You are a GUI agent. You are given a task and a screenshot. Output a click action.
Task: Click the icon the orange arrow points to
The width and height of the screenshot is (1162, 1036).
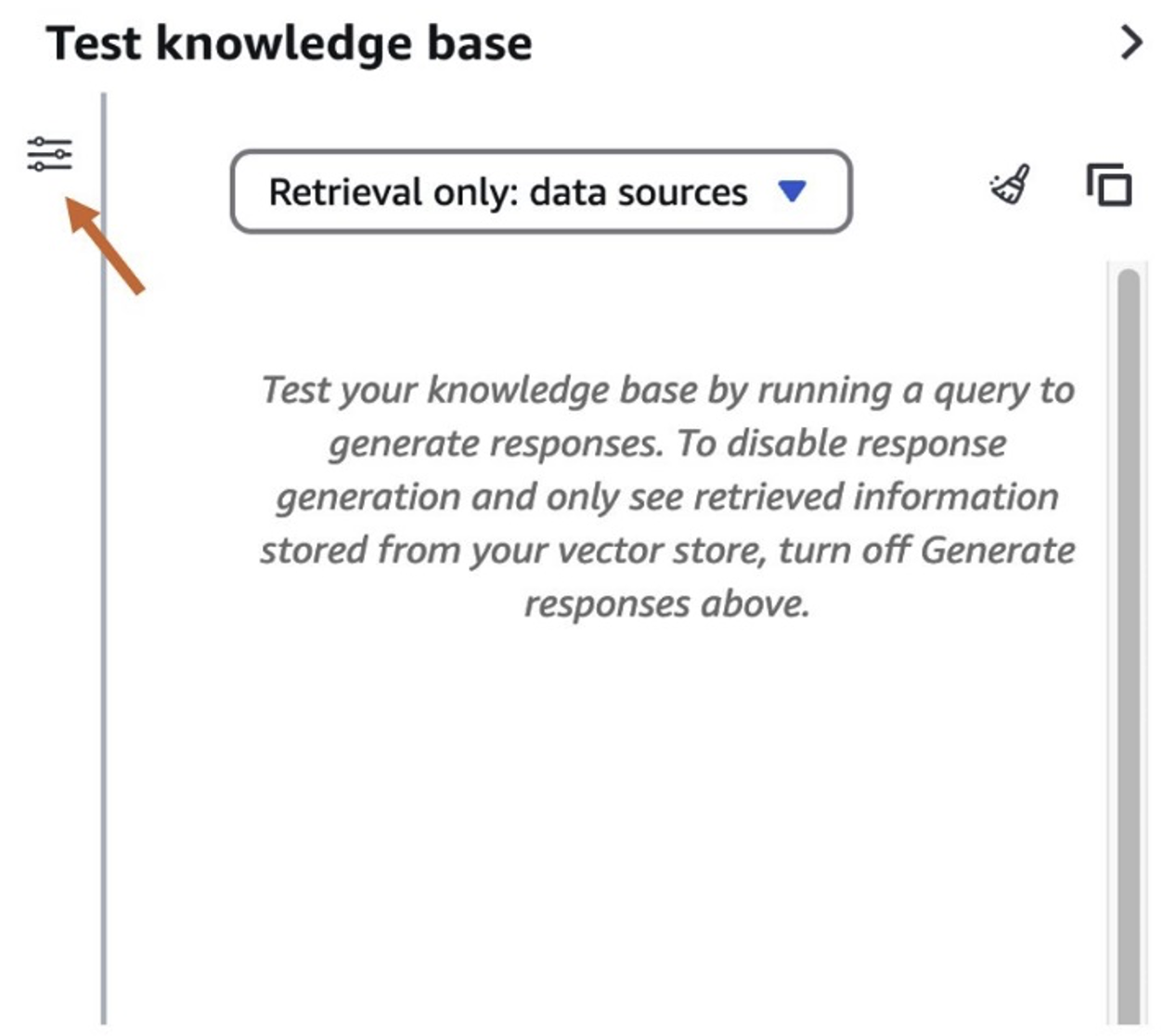click(49, 154)
